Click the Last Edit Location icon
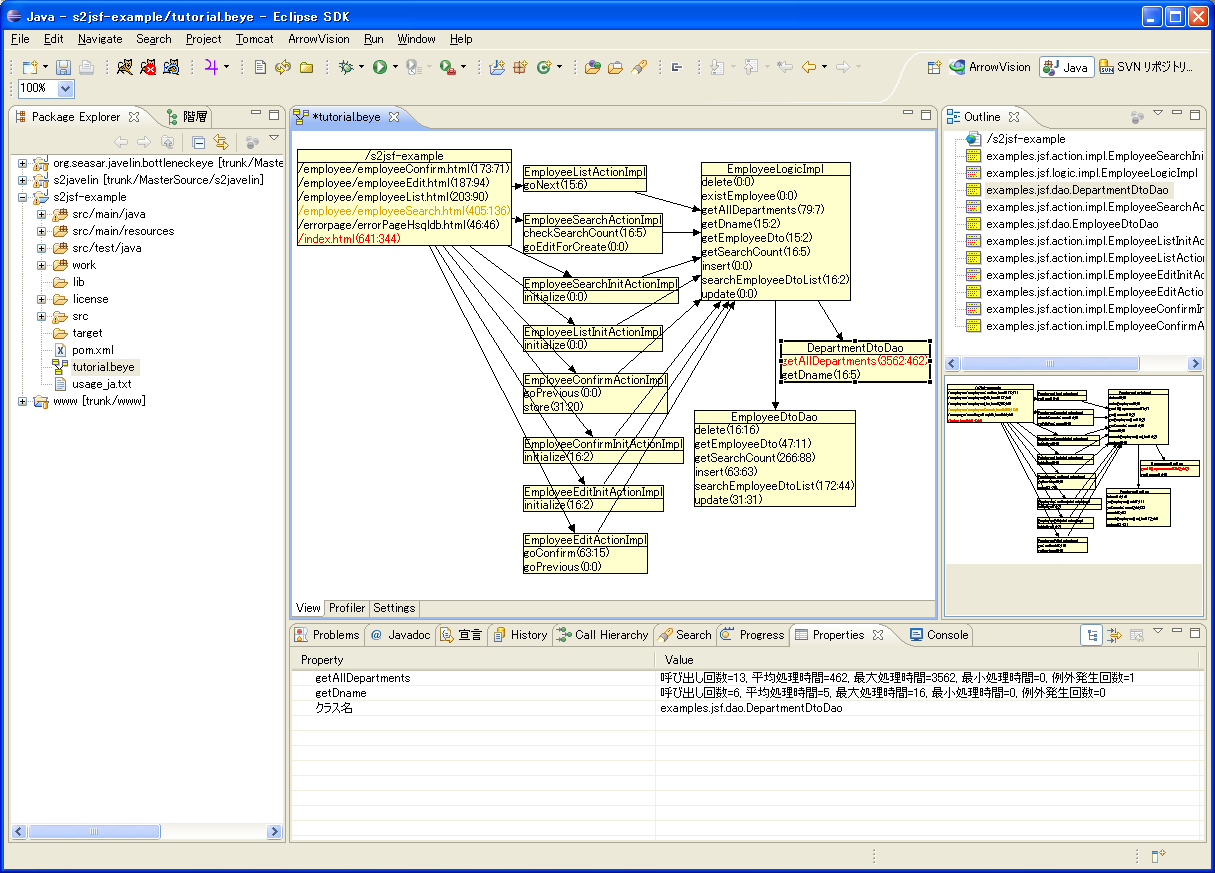1215x873 pixels. click(x=785, y=67)
